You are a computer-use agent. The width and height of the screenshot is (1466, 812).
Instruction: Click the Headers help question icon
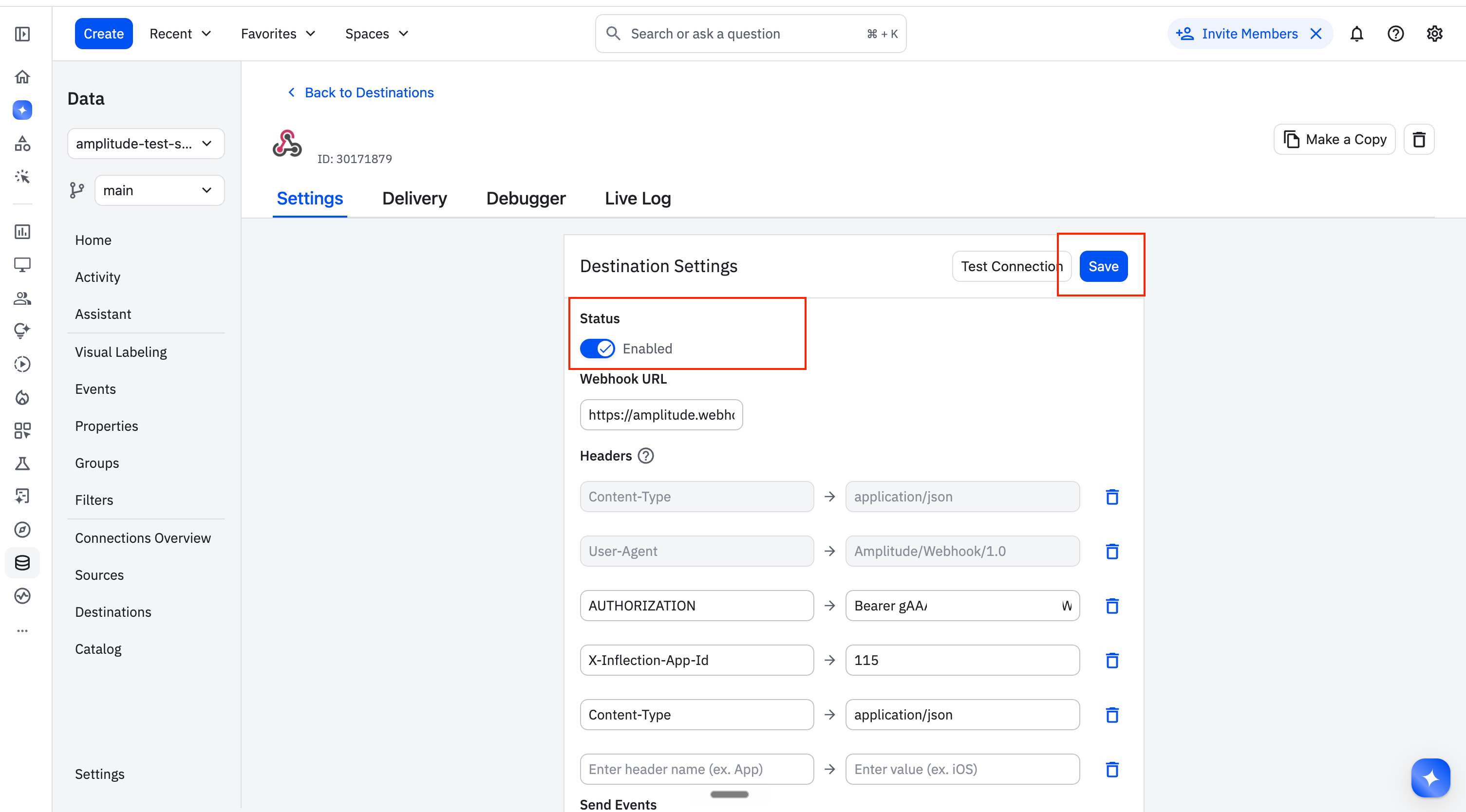(x=645, y=456)
